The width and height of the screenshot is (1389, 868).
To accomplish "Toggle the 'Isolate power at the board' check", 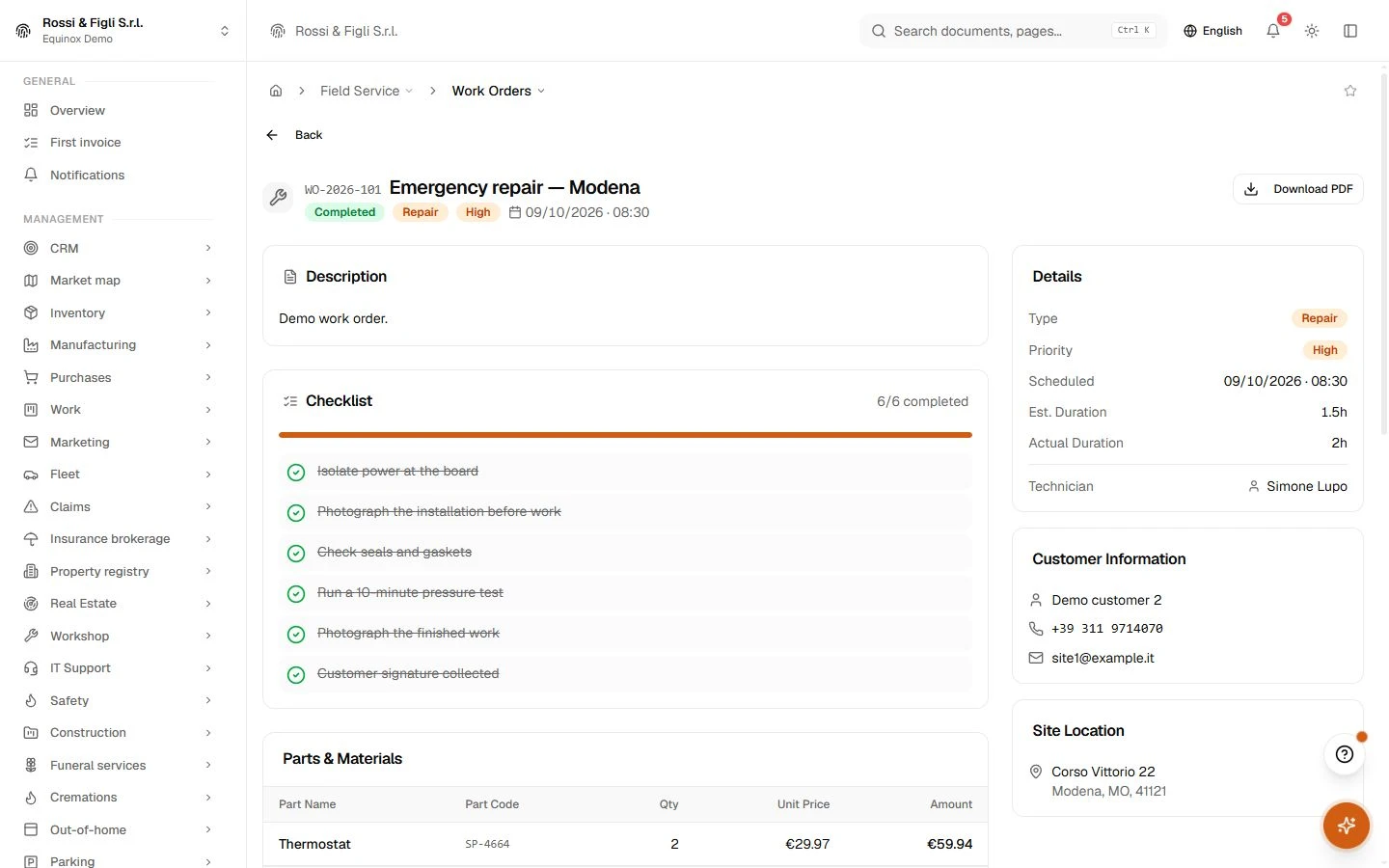I will coord(296,472).
